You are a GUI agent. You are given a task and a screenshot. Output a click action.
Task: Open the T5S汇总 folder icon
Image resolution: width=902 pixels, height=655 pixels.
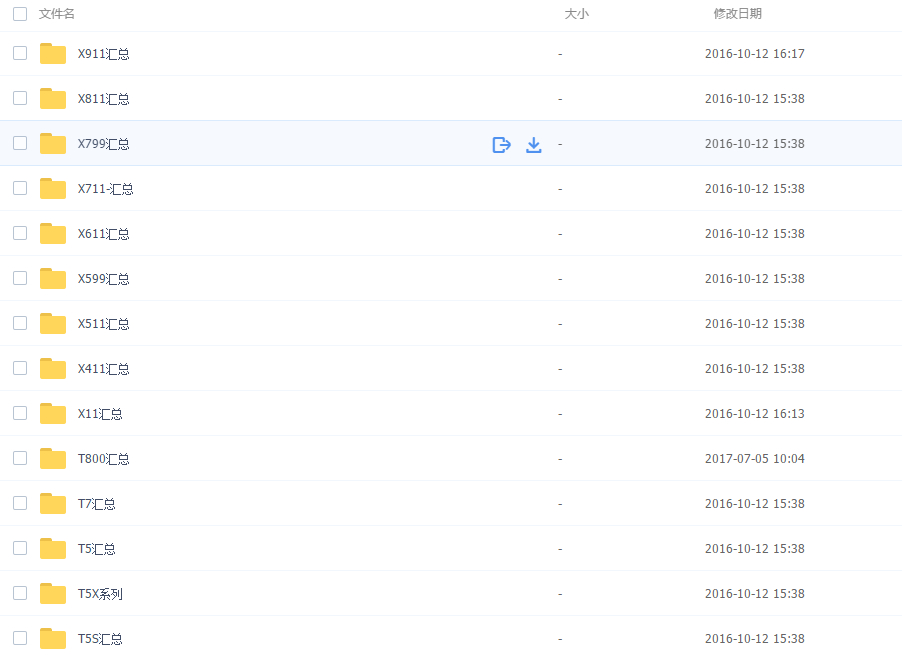(53, 638)
